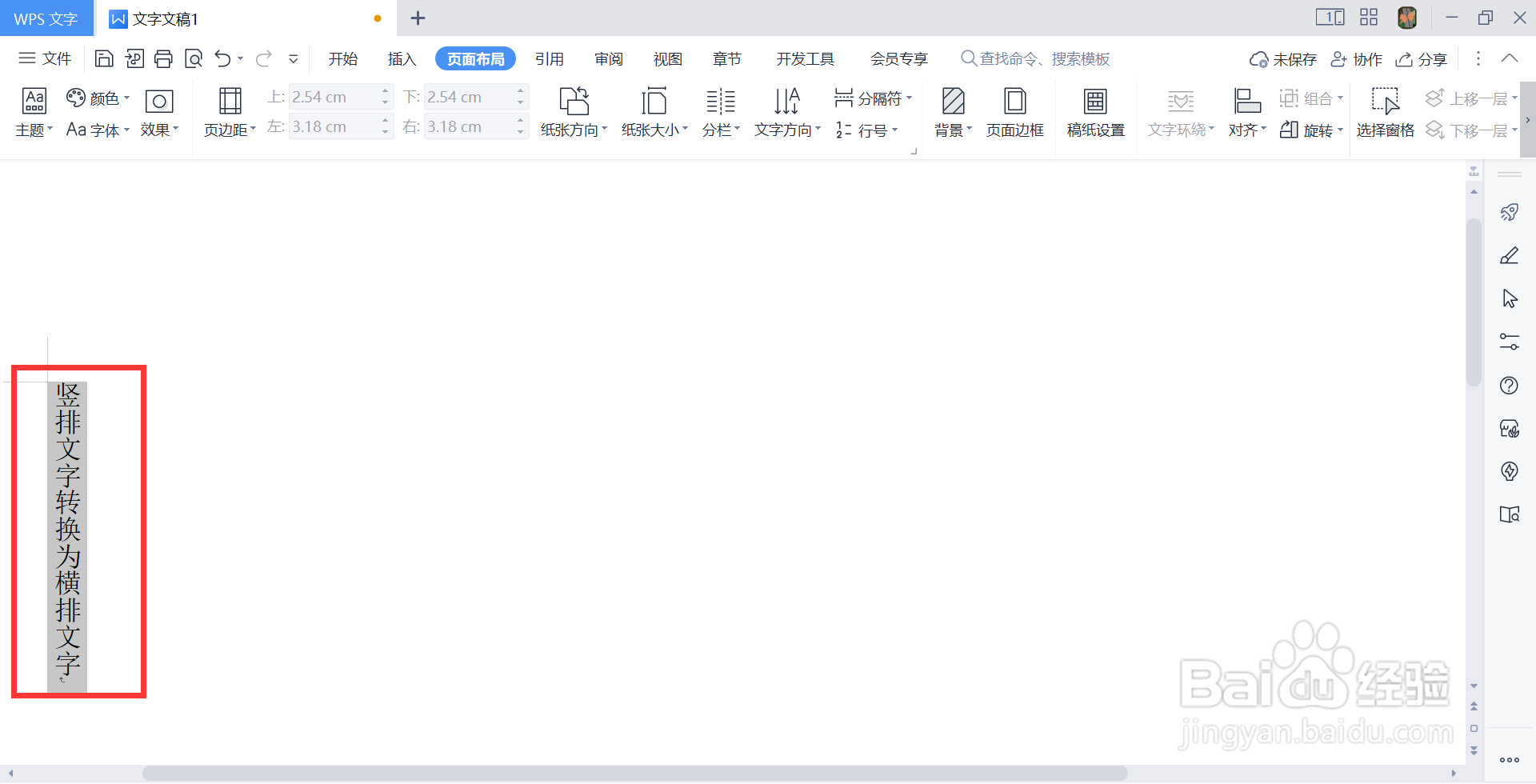Switch to the 引用 tab
1536x784 pixels.
(550, 58)
